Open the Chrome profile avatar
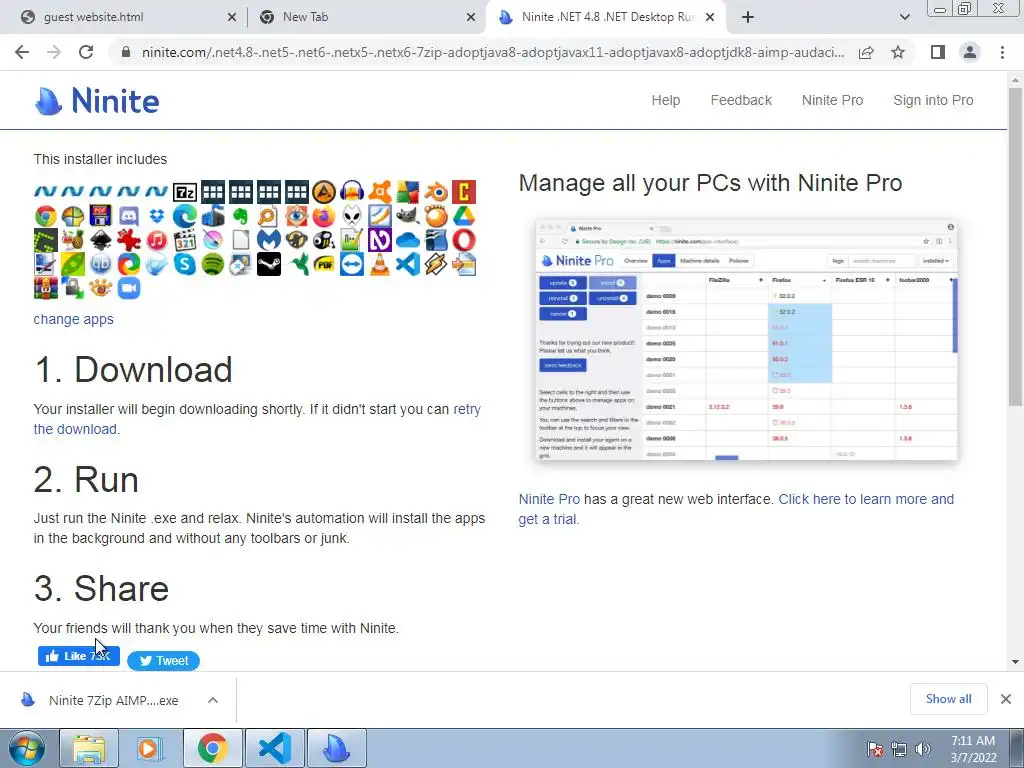The height and width of the screenshot is (768, 1024). click(x=970, y=52)
